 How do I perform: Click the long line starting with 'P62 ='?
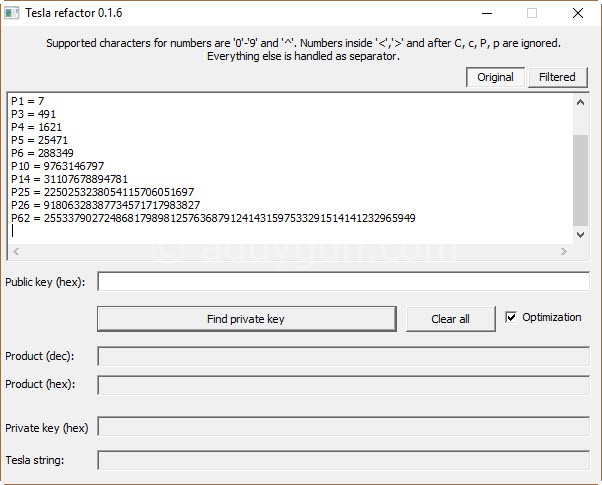pyautogui.click(x=213, y=218)
